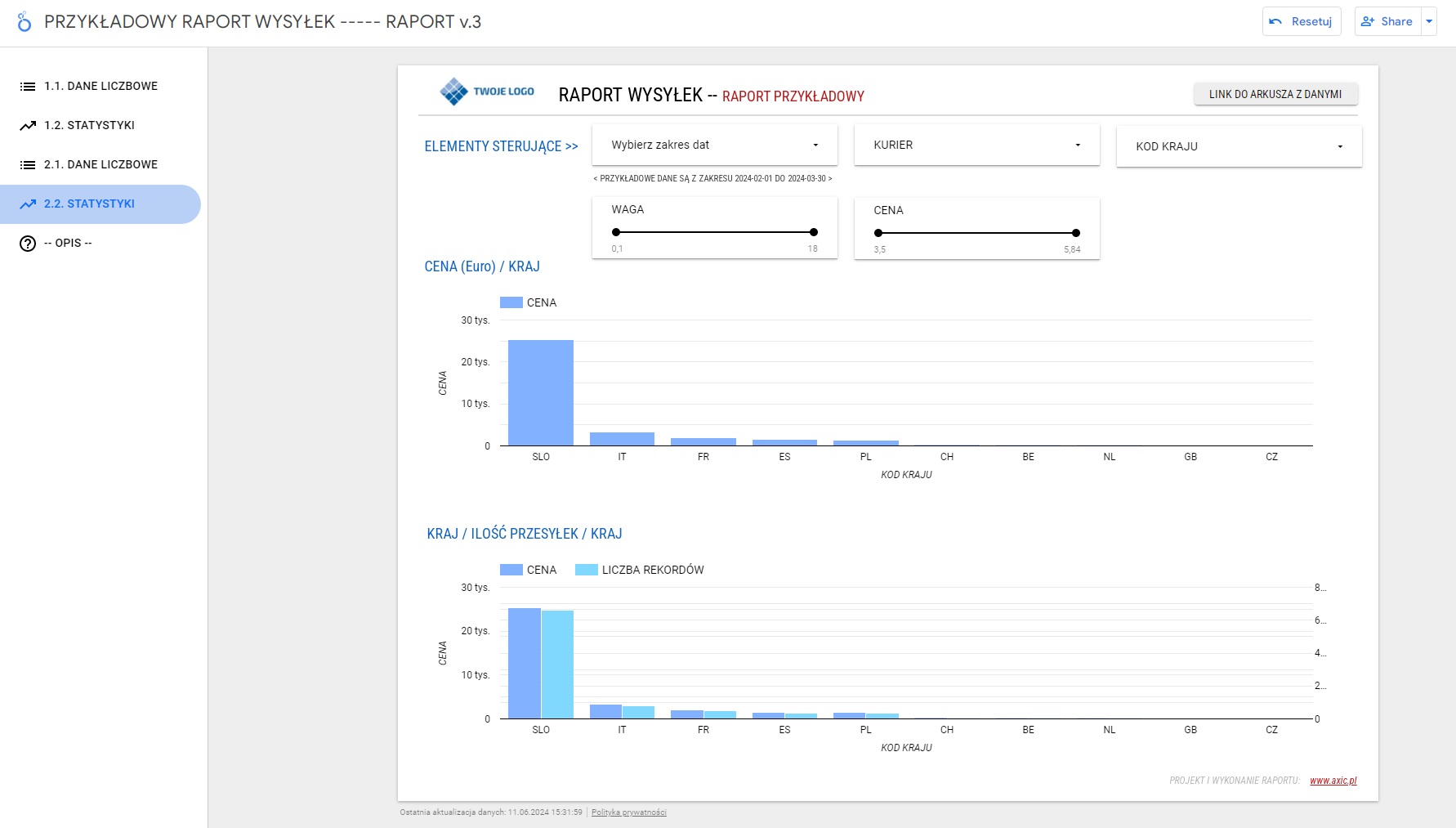Open page 1.2. STATYSTYKI
Image resolution: width=1456 pixels, height=828 pixels.
tap(100, 125)
